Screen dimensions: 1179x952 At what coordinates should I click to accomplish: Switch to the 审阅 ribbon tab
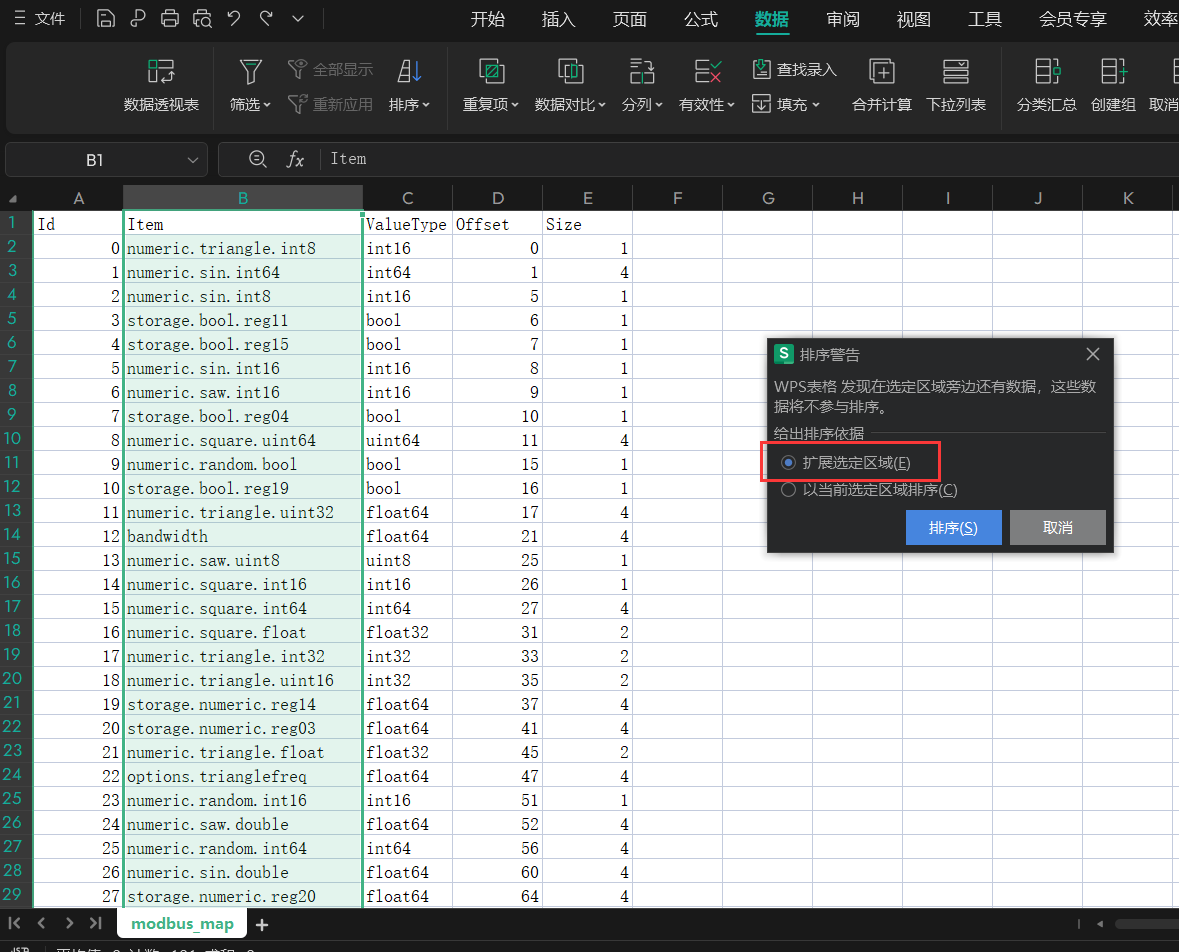click(x=842, y=19)
